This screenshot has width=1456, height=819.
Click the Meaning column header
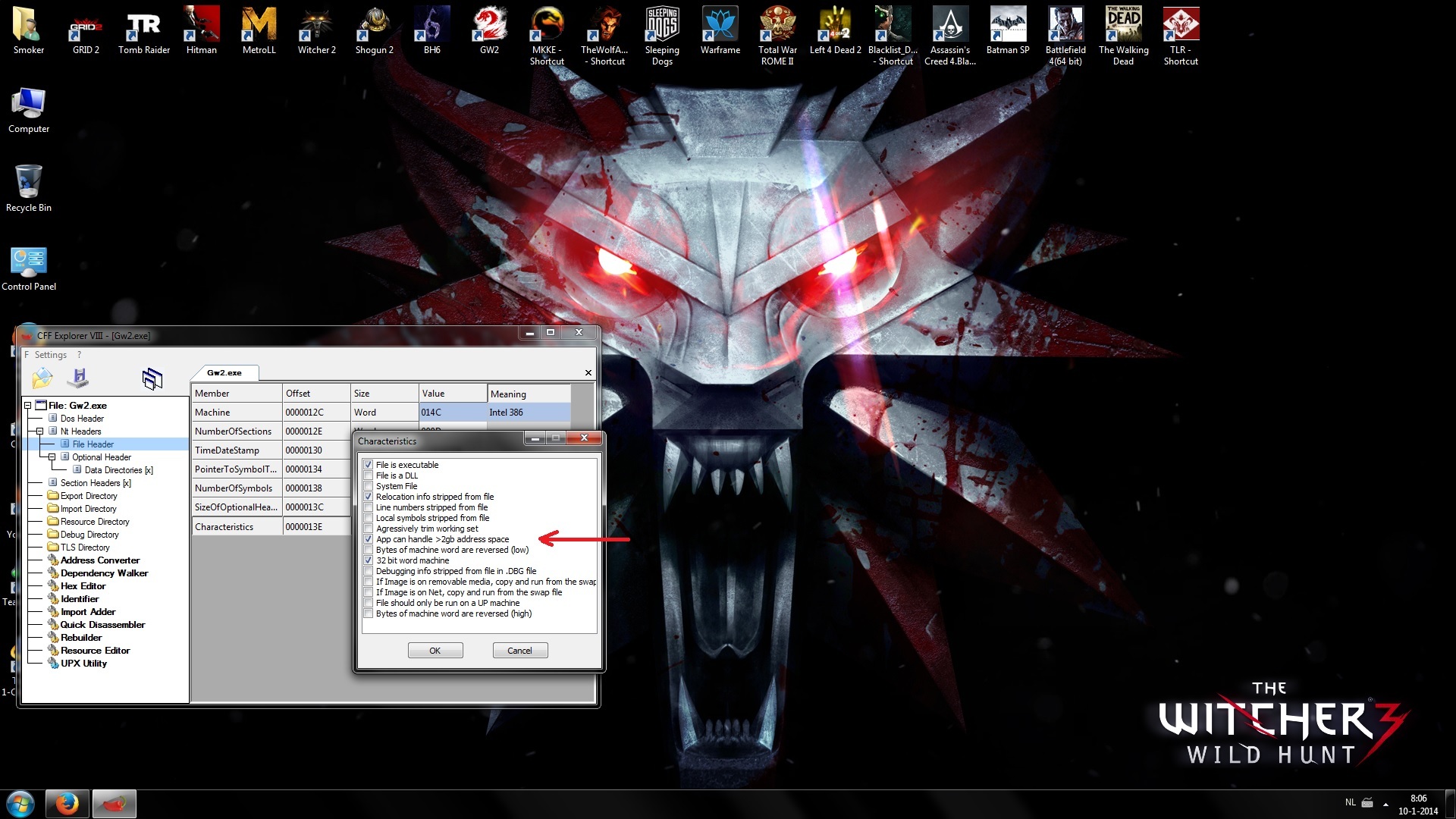tap(529, 394)
